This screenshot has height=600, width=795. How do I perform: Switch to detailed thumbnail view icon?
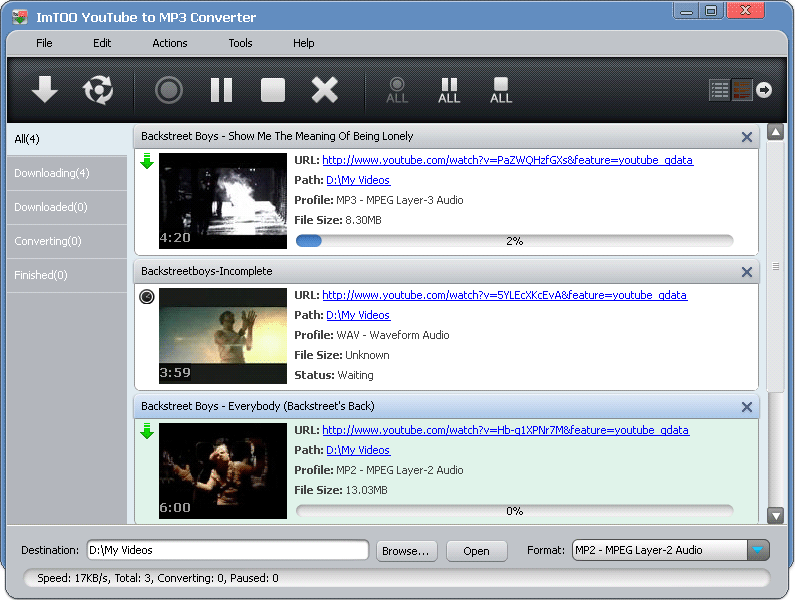pos(742,90)
